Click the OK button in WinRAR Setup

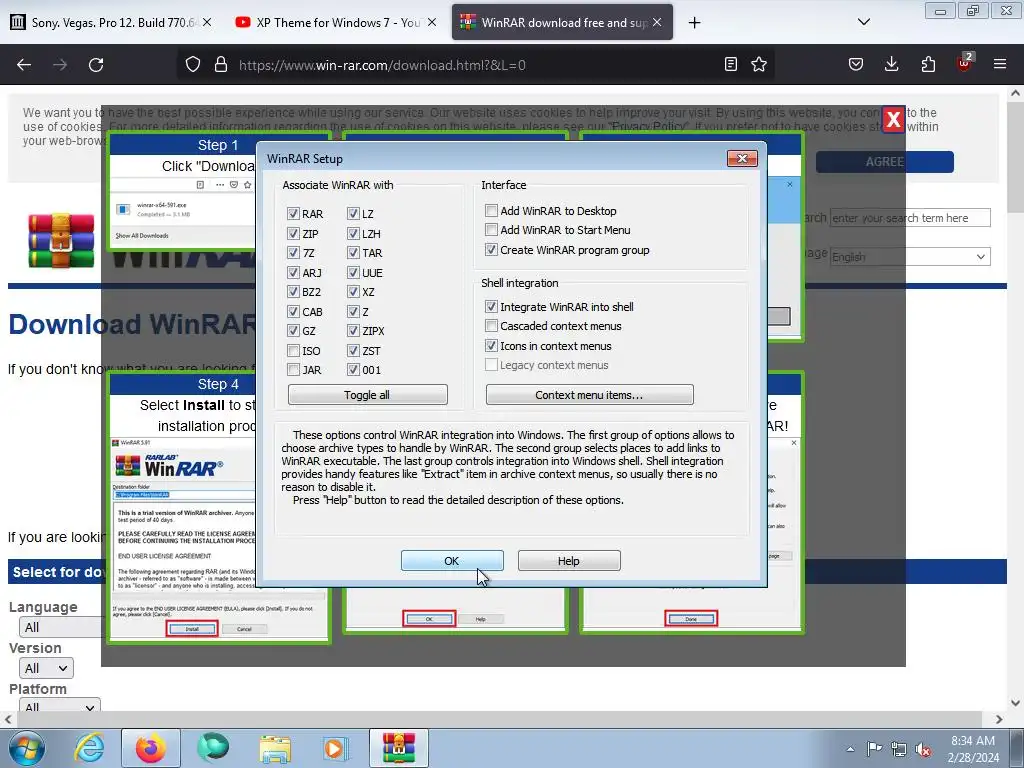point(452,560)
